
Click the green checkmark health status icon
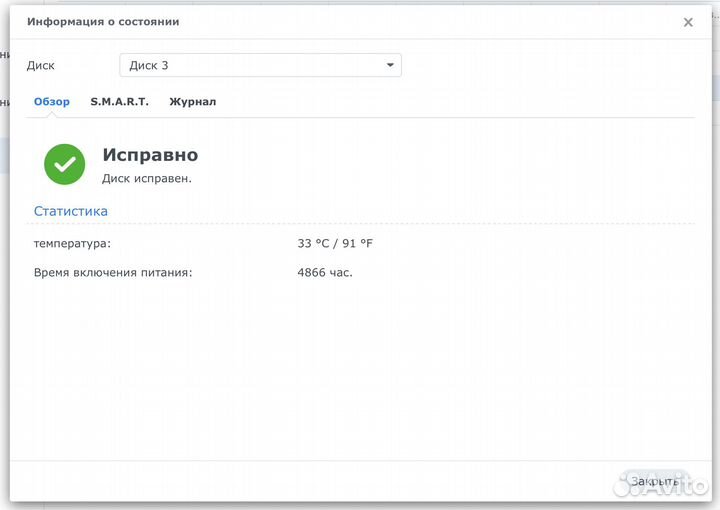65,164
